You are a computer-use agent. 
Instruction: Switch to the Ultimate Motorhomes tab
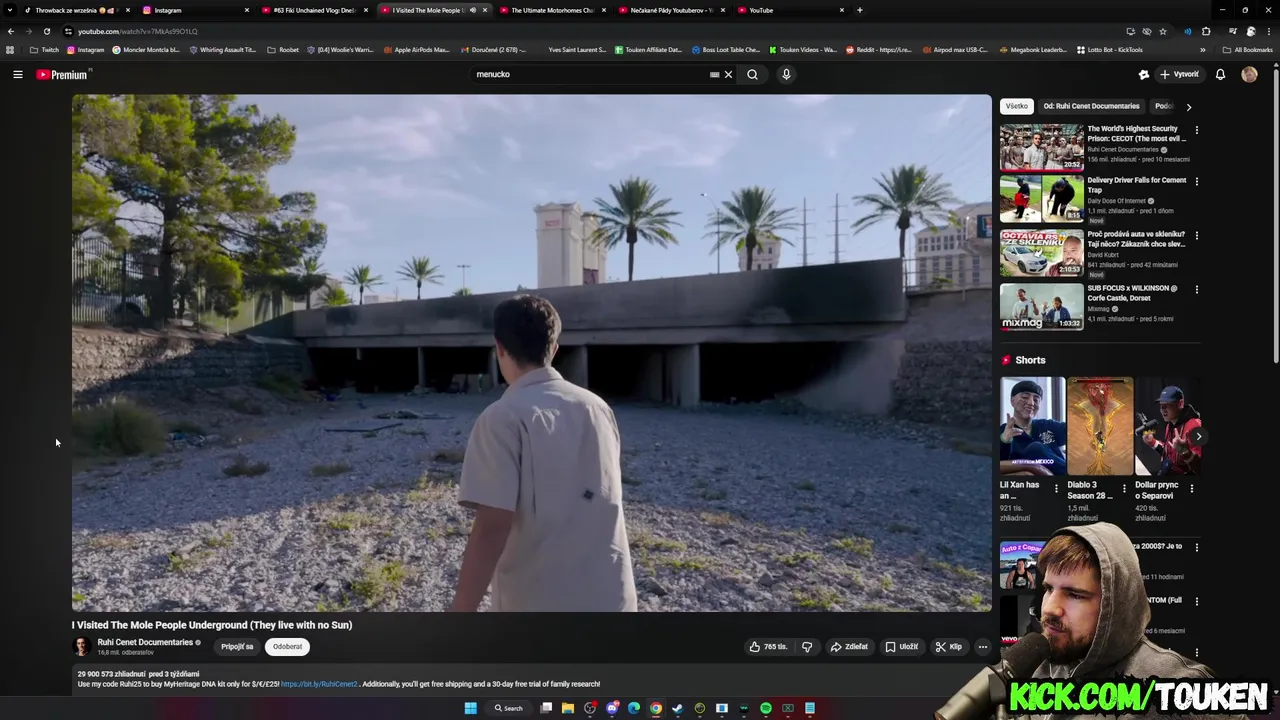click(551, 10)
